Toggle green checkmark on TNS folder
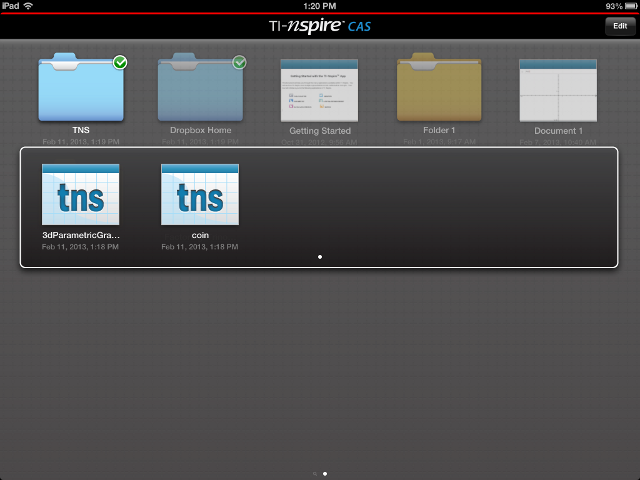The width and height of the screenshot is (640, 480). coord(120,62)
